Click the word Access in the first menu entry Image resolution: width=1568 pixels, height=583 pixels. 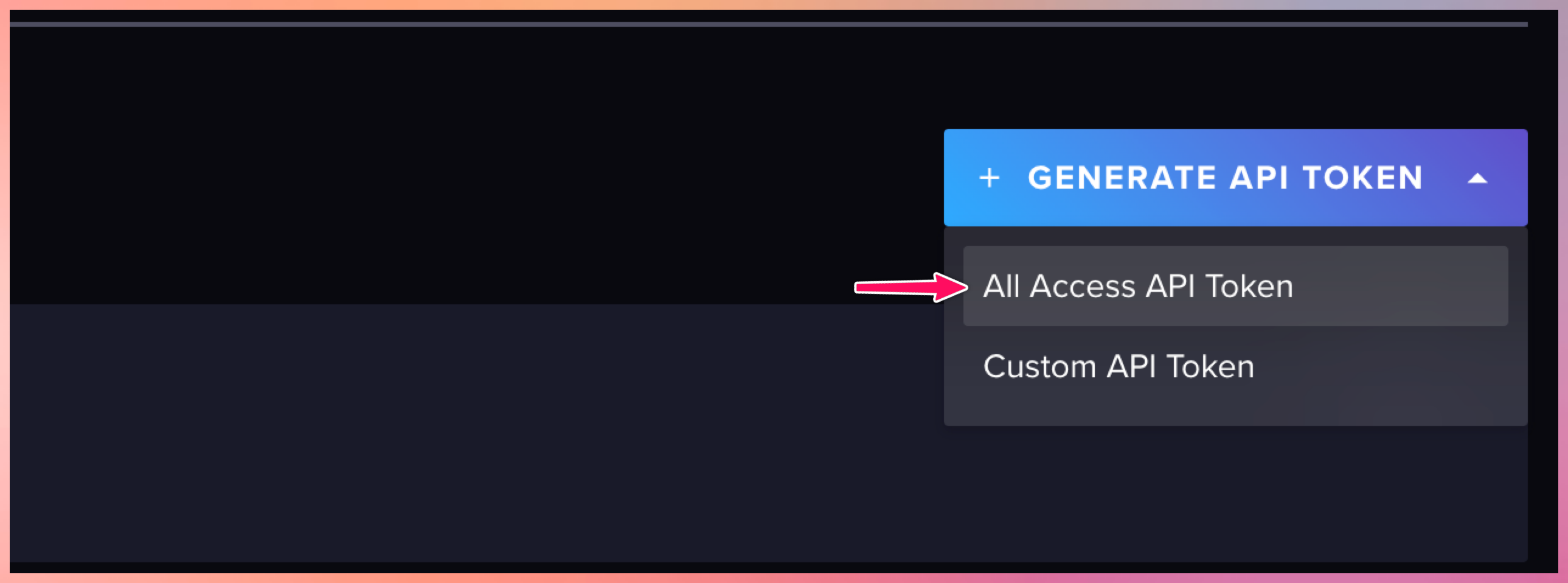point(1082,285)
